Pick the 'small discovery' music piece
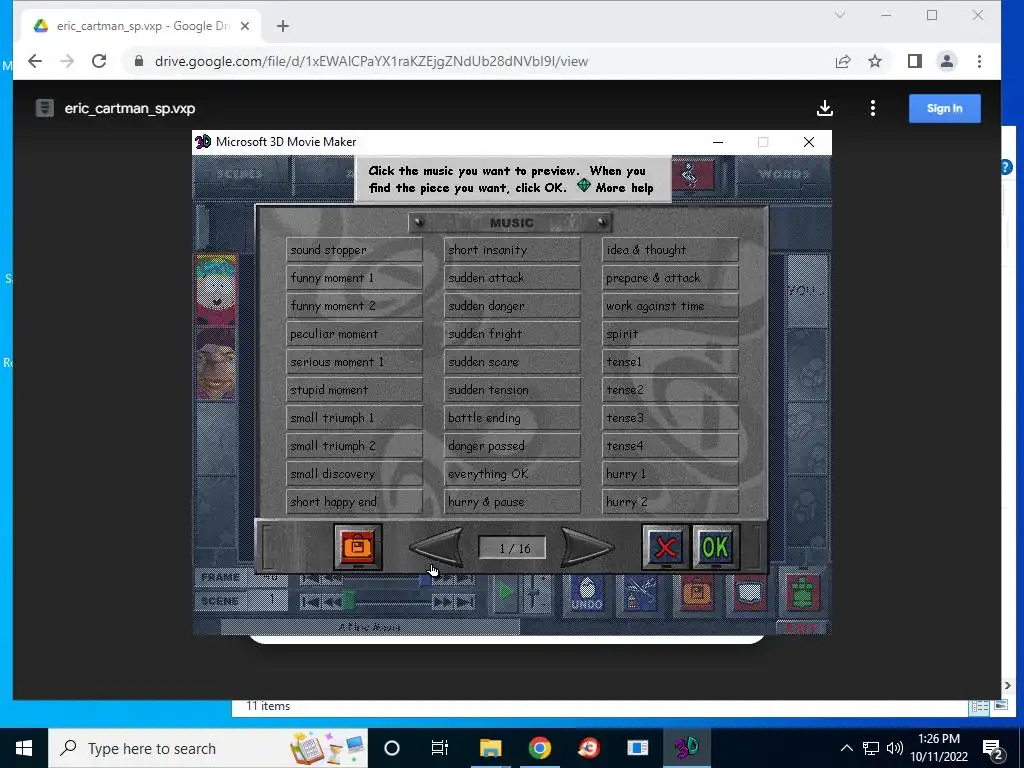 354,474
